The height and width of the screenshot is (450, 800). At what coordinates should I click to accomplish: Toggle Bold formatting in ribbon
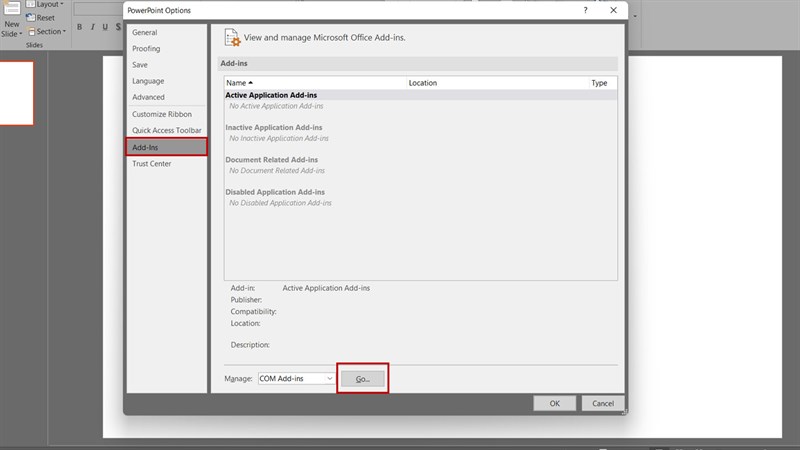coord(80,27)
